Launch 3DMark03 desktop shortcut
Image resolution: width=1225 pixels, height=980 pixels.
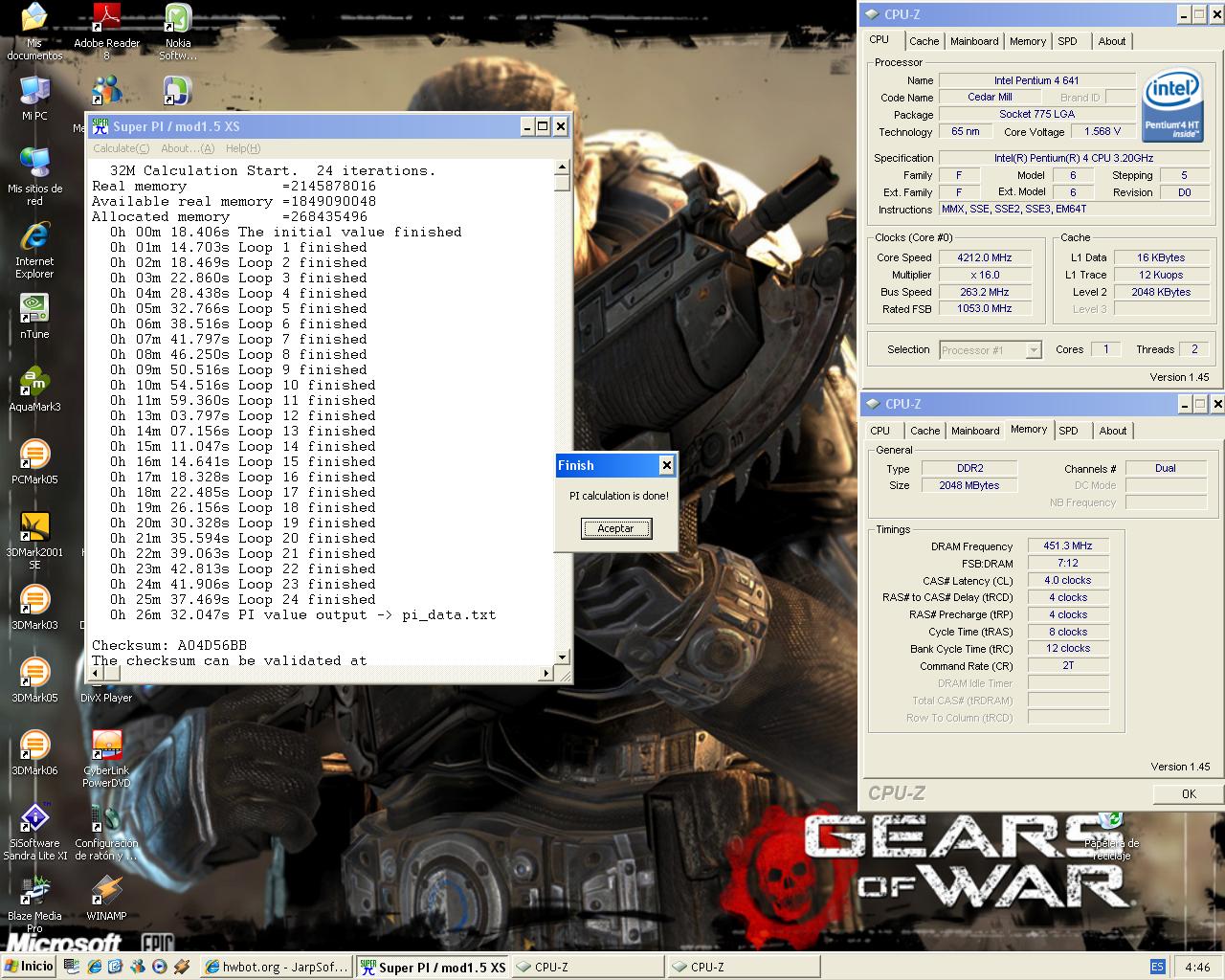(34, 608)
